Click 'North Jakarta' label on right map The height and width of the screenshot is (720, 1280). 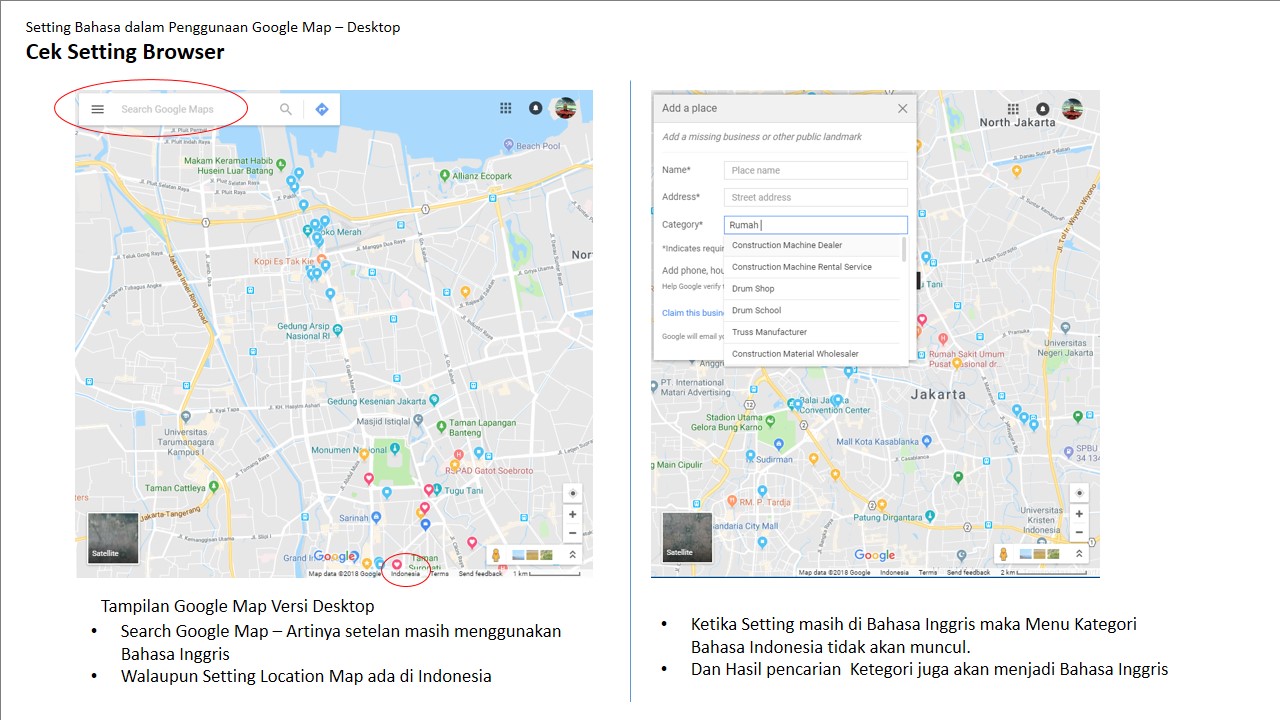coord(1017,122)
